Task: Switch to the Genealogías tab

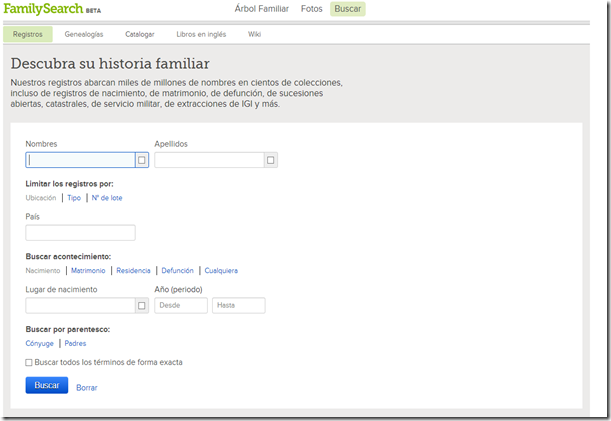Action: pyautogui.click(x=84, y=34)
